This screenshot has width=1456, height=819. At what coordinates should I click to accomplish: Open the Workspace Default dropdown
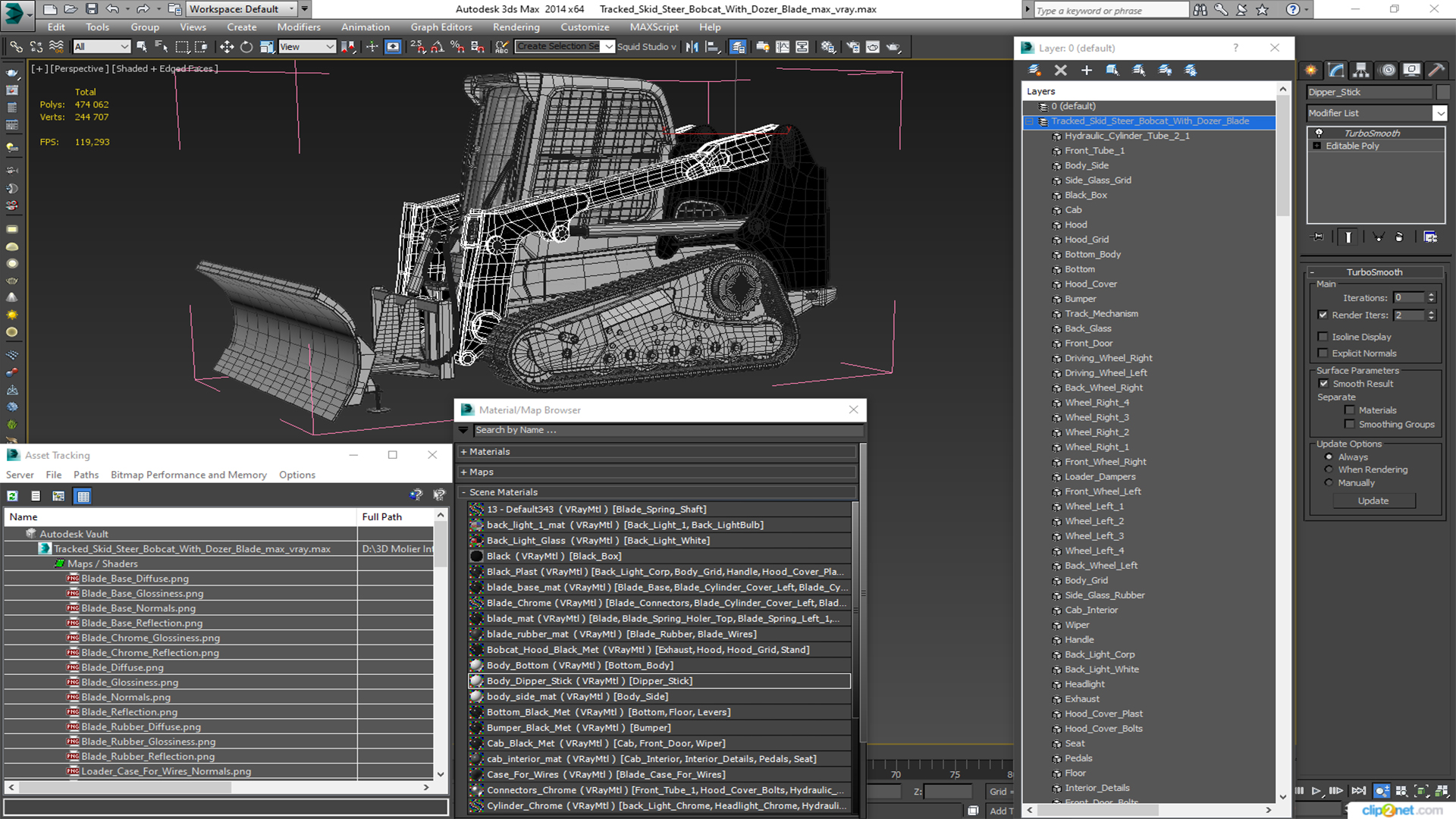pos(241,9)
